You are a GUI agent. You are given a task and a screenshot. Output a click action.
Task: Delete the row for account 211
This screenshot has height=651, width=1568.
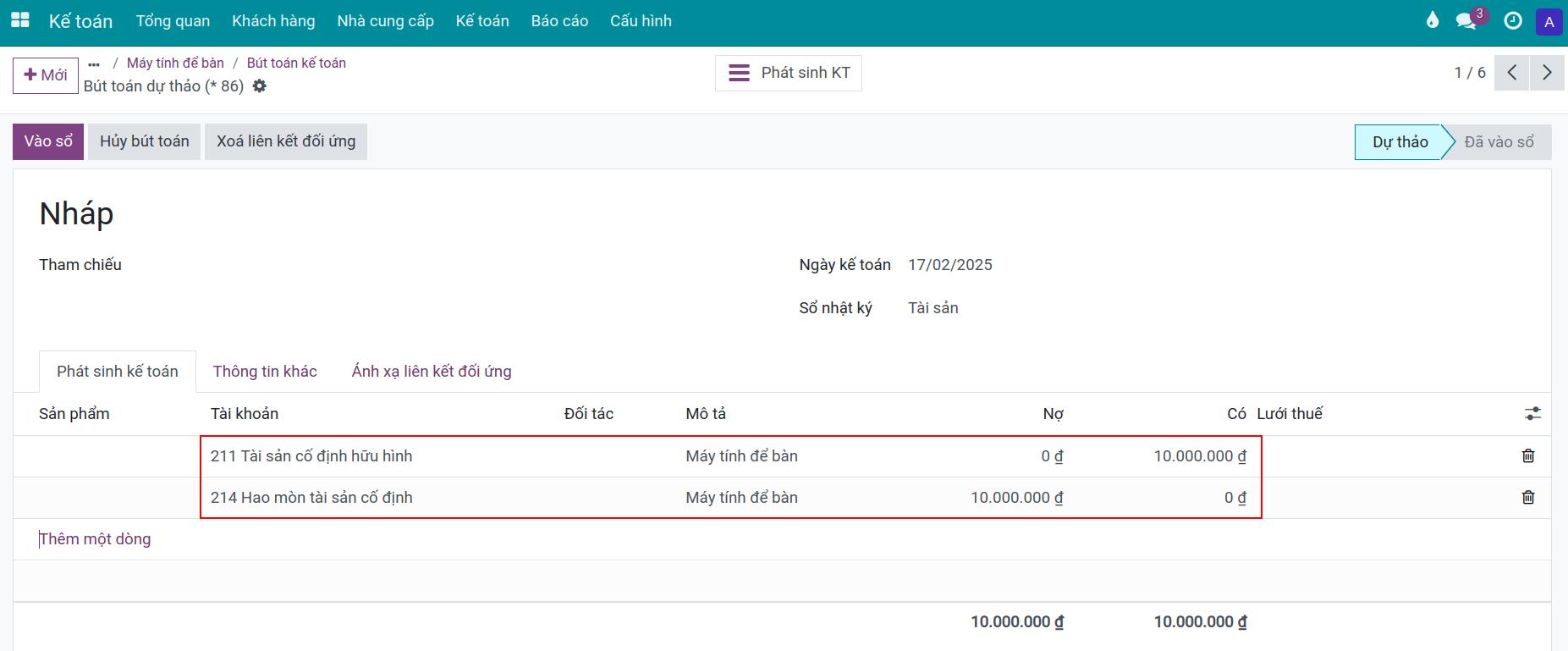1528,455
